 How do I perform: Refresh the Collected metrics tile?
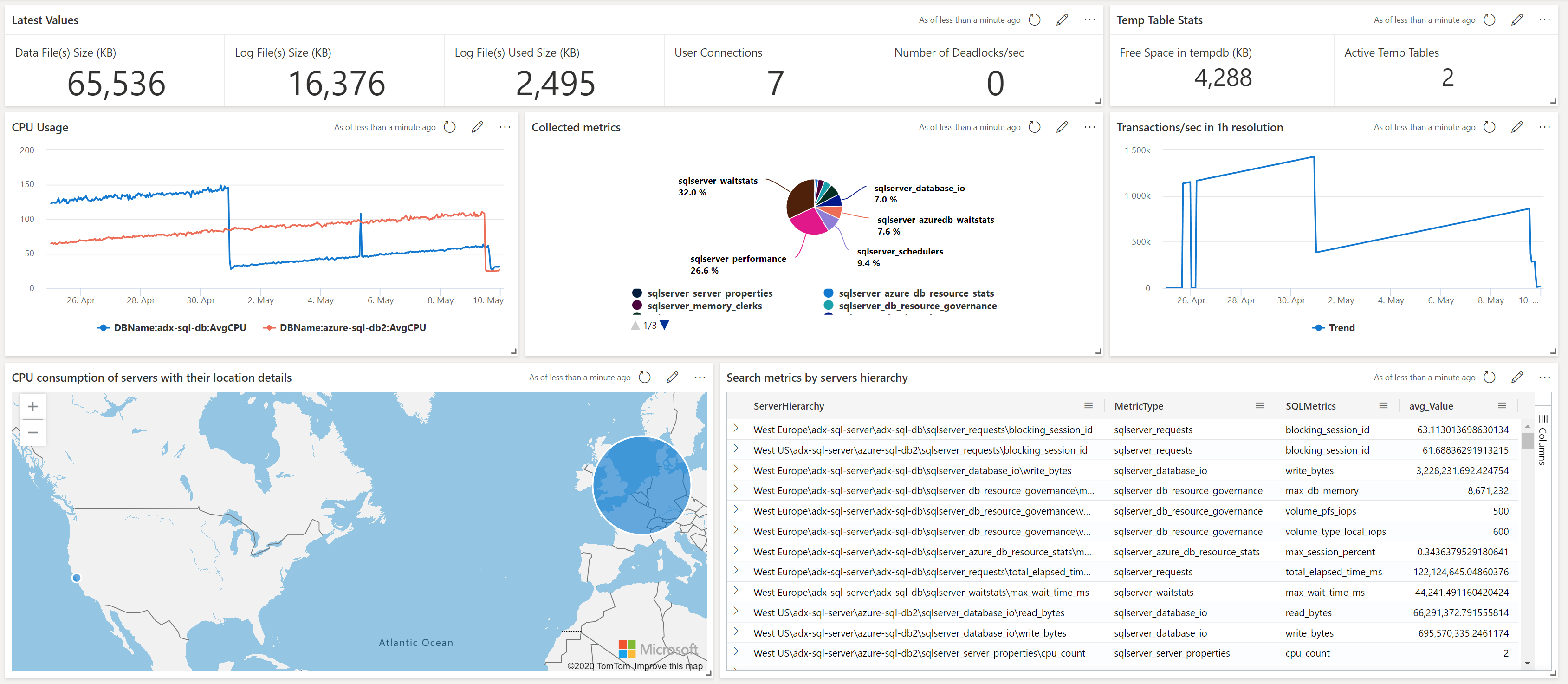pyautogui.click(x=1034, y=127)
